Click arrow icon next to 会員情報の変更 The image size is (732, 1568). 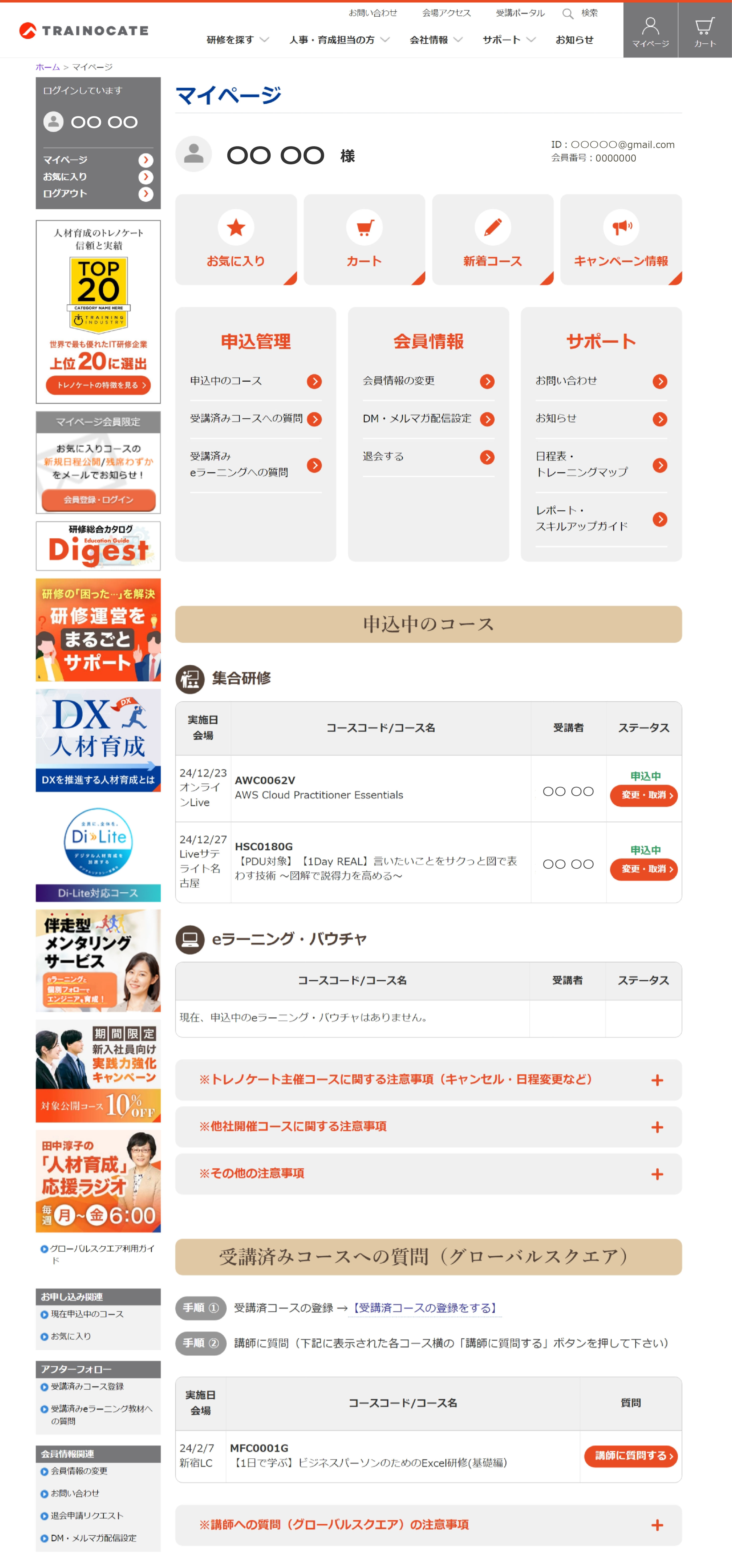tap(487, 381)
